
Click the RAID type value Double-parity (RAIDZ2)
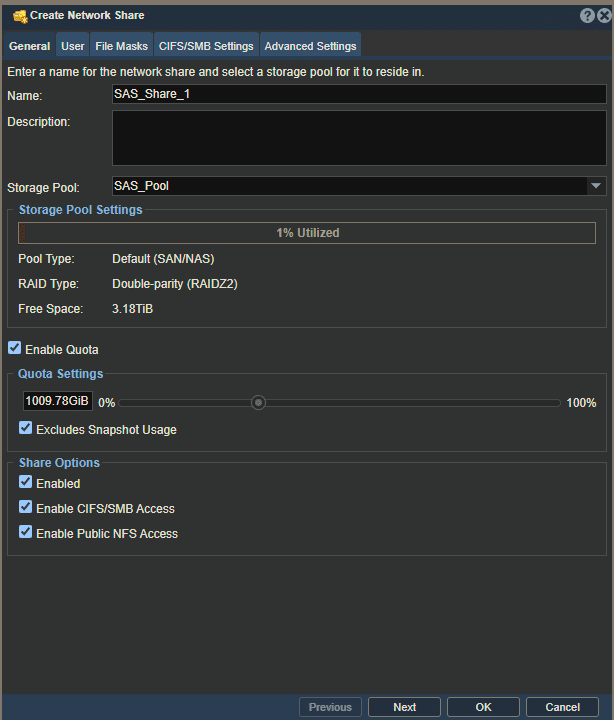(x=175, y=284)
